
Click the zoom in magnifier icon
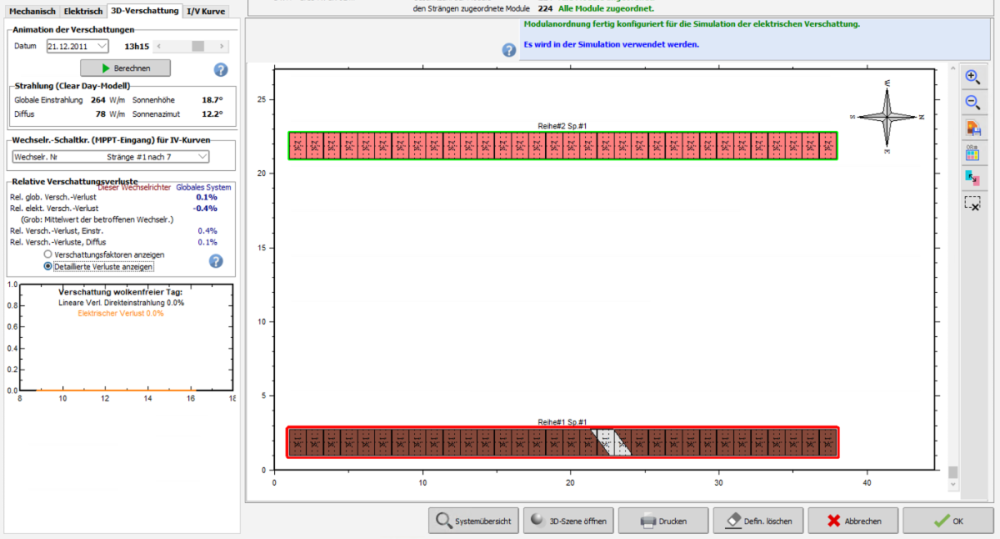point(972,77)
